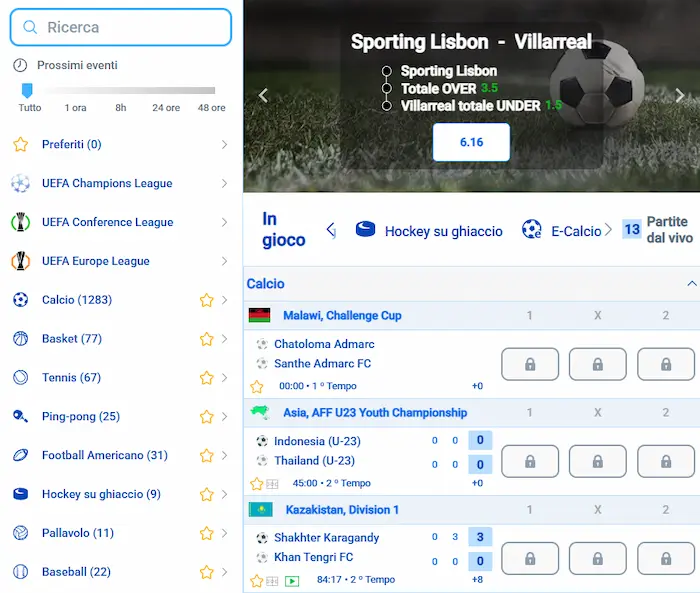The width and height of the screenshot is (700, 593).
Task: Click the Calcio soccer ball sidebar icon
Action: 21,300
